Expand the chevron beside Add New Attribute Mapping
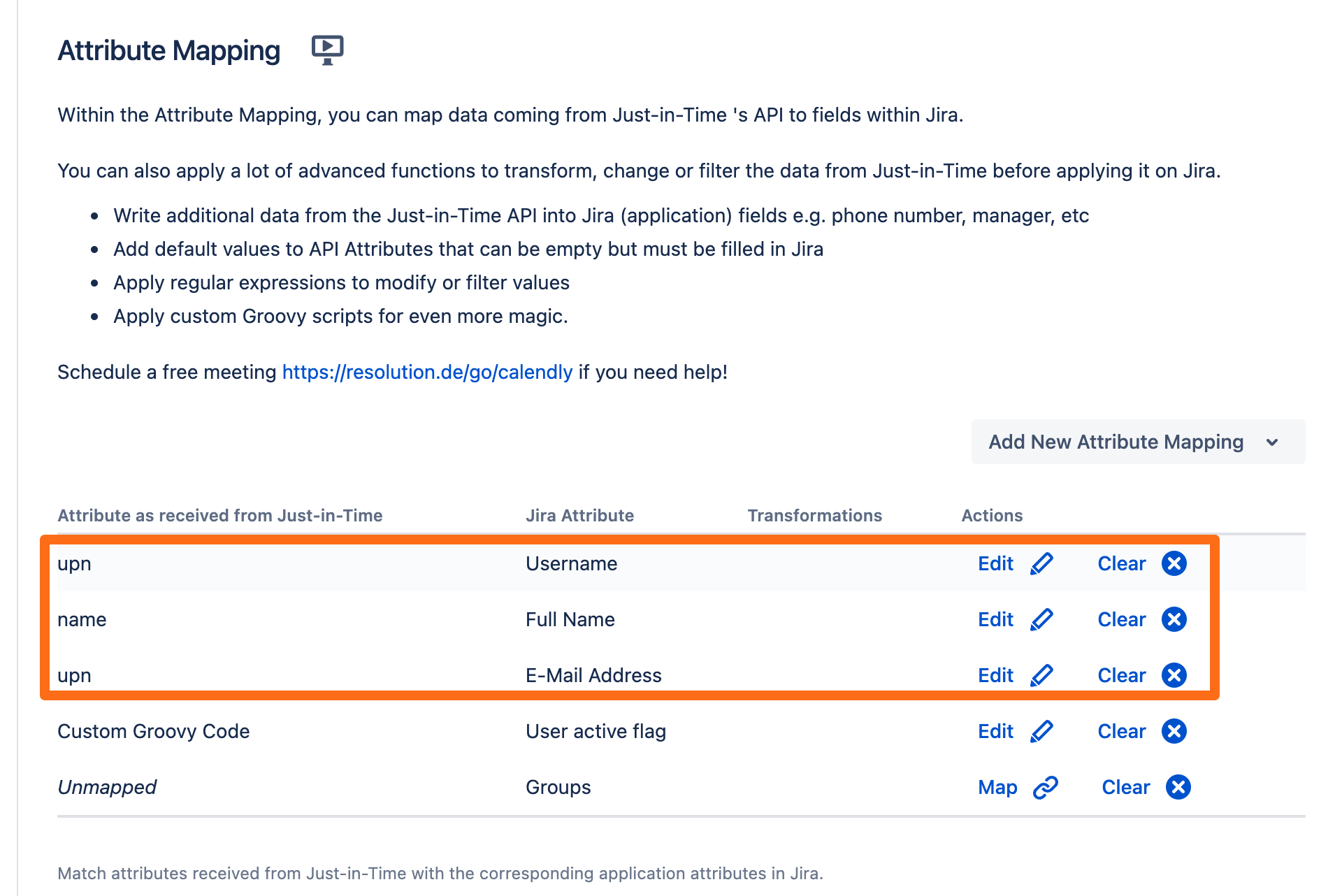 tap(1272, 442)
